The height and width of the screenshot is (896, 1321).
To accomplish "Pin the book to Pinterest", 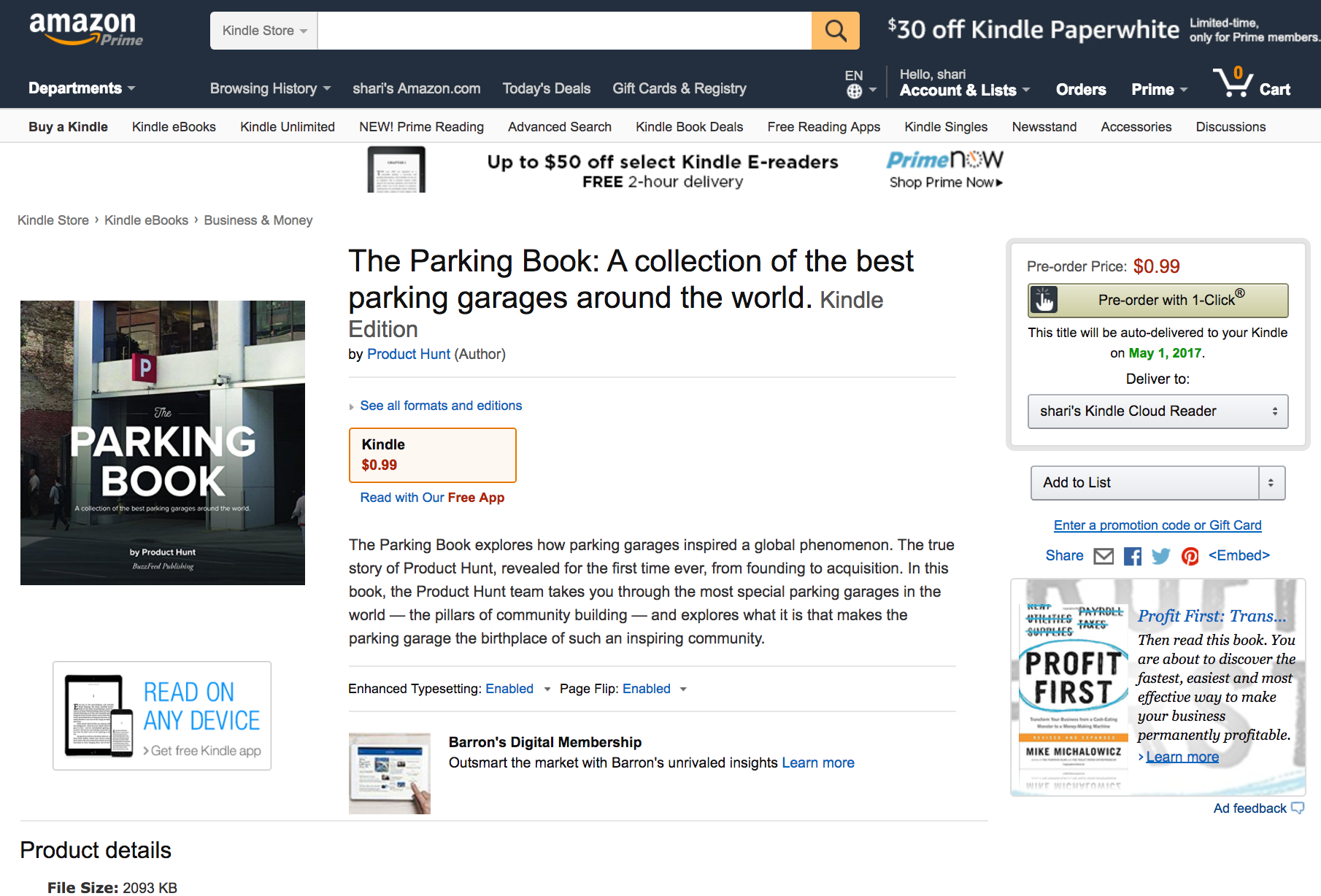I will (x=1190, y=555).
